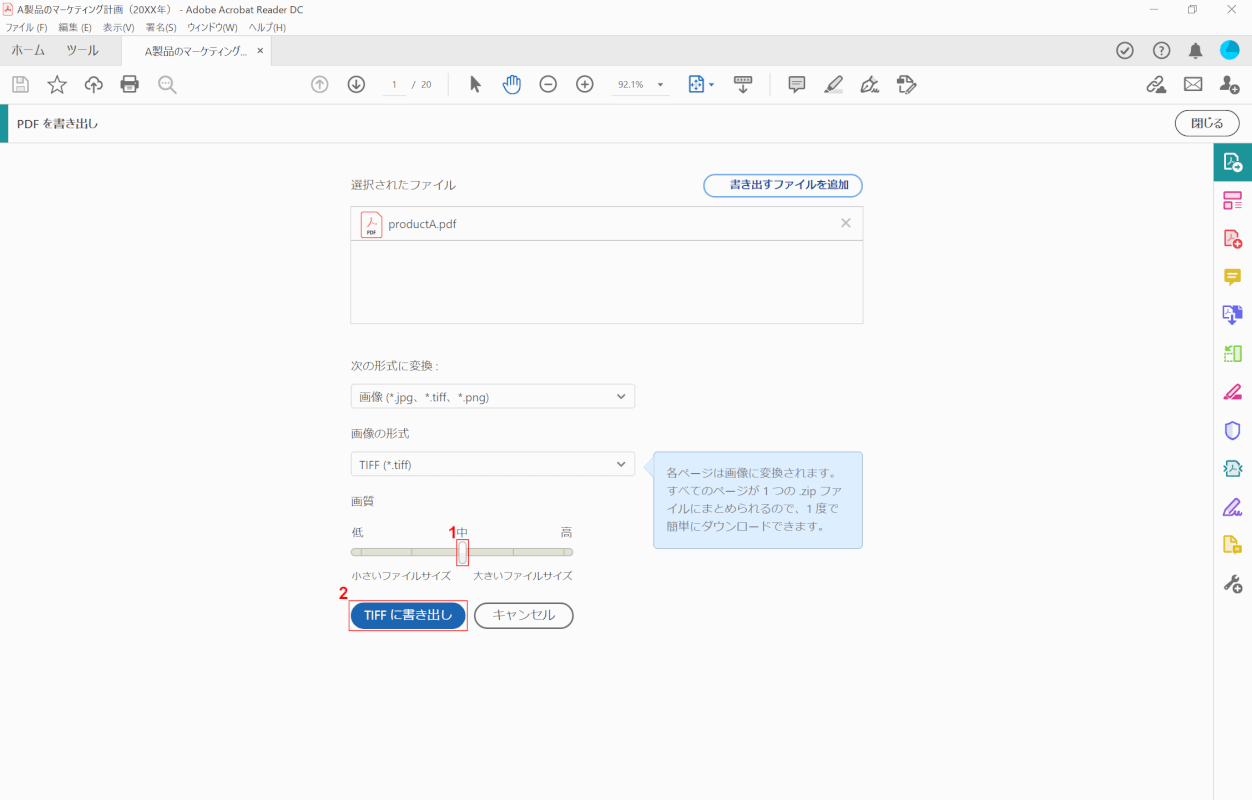Image resolution: width=1252 pixels, height=800 pixels.
Task: Open the 92.1% zoom level dropdown
Action: point(641,85)
